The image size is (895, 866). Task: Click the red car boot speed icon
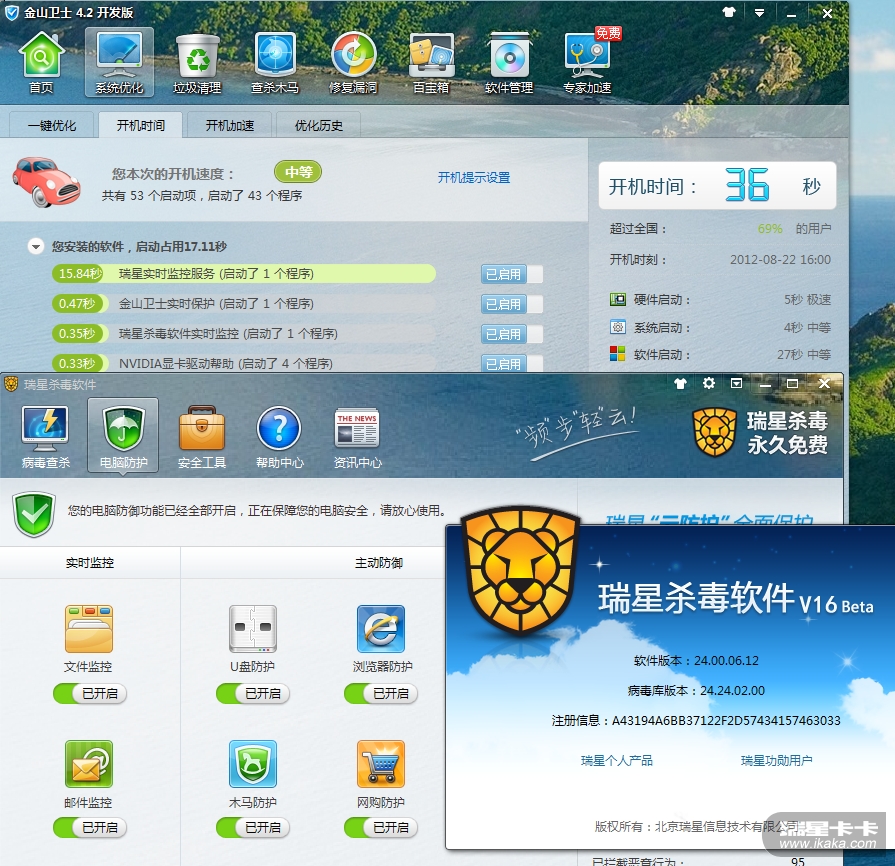[x=47, y=182]
